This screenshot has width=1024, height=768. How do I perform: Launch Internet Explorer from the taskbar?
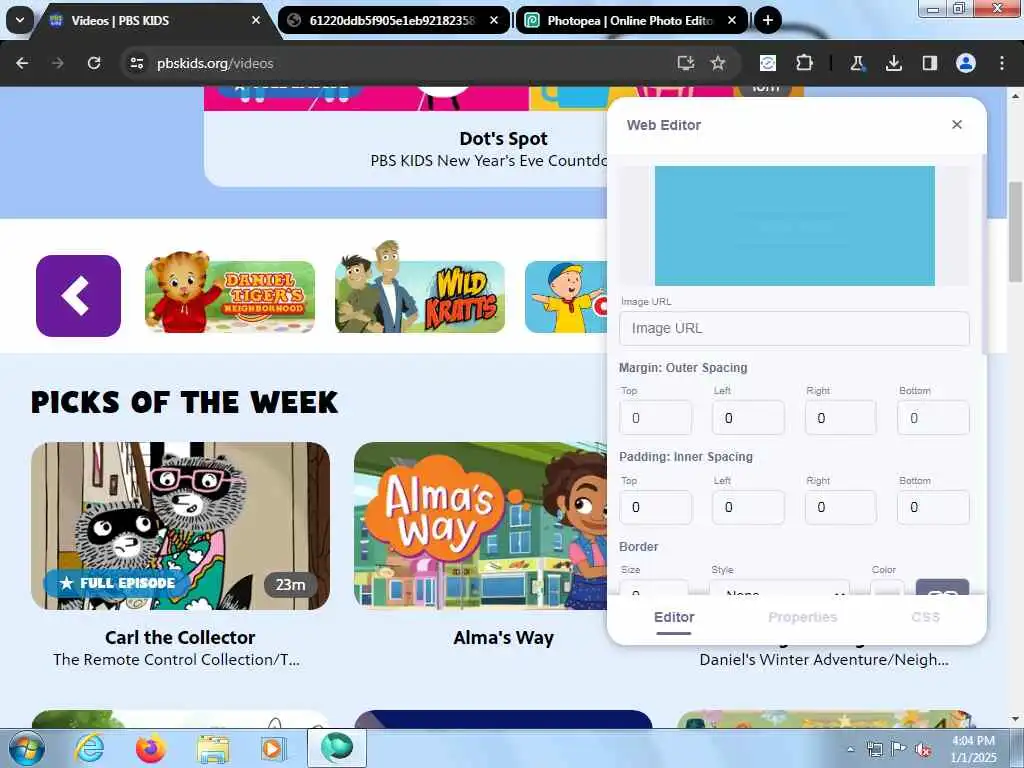(x=89, y=748)
